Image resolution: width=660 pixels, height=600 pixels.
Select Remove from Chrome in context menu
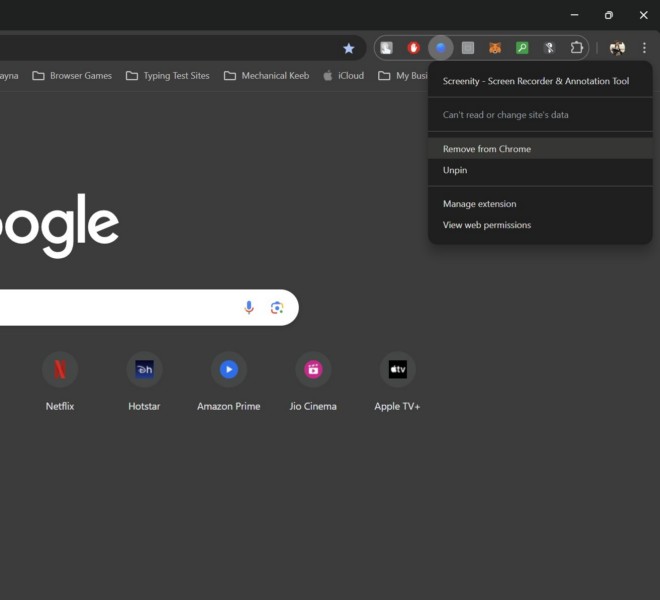point(487,149)
